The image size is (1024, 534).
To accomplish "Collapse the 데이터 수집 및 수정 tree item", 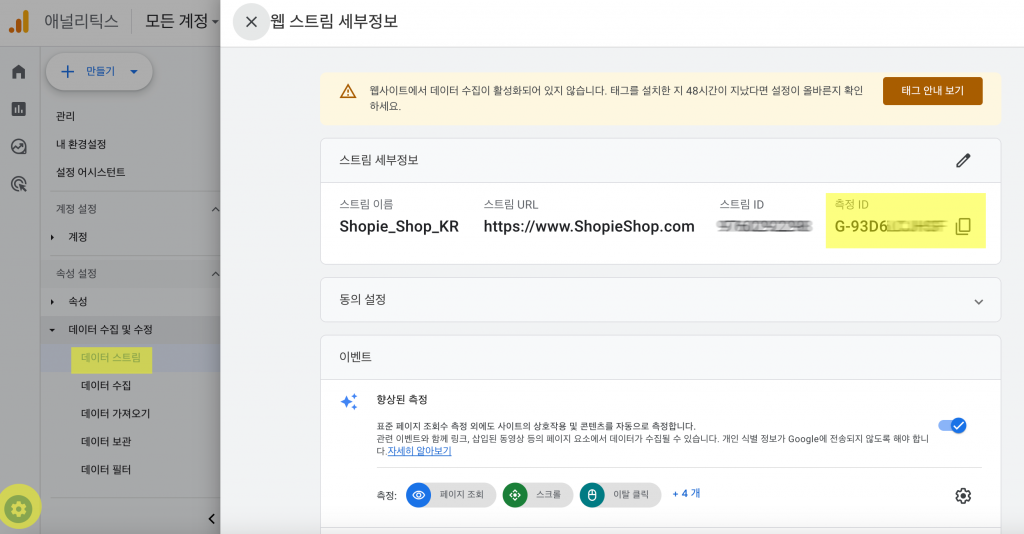I will click(x=52, y=330).
